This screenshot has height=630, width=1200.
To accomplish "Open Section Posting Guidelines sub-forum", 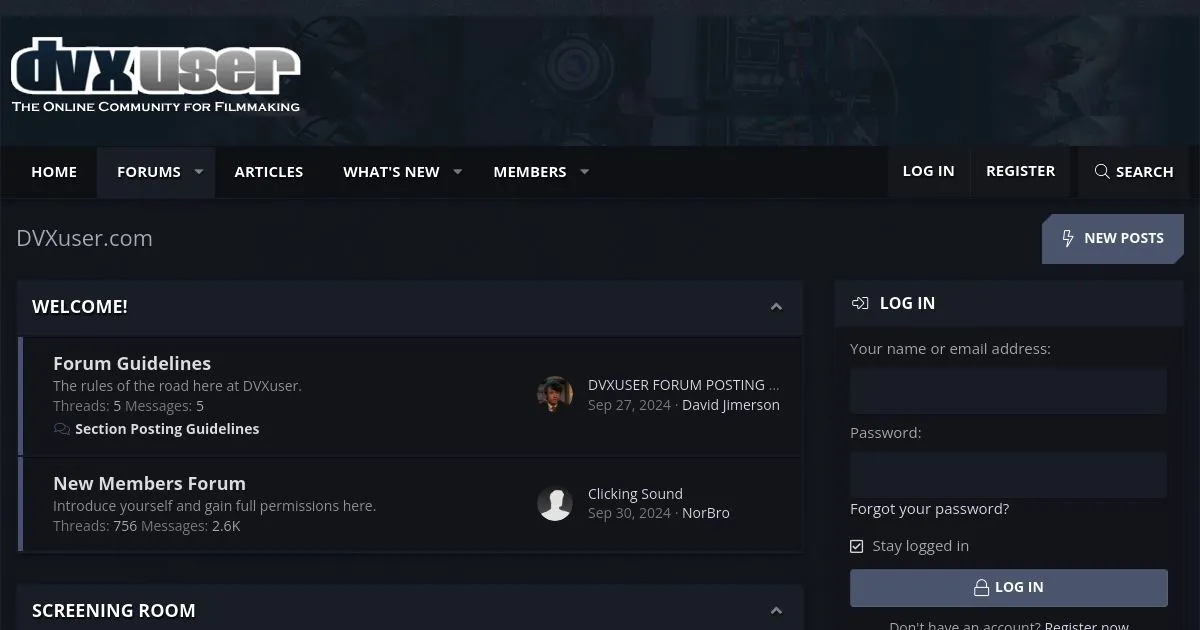I will coord(167,429).
